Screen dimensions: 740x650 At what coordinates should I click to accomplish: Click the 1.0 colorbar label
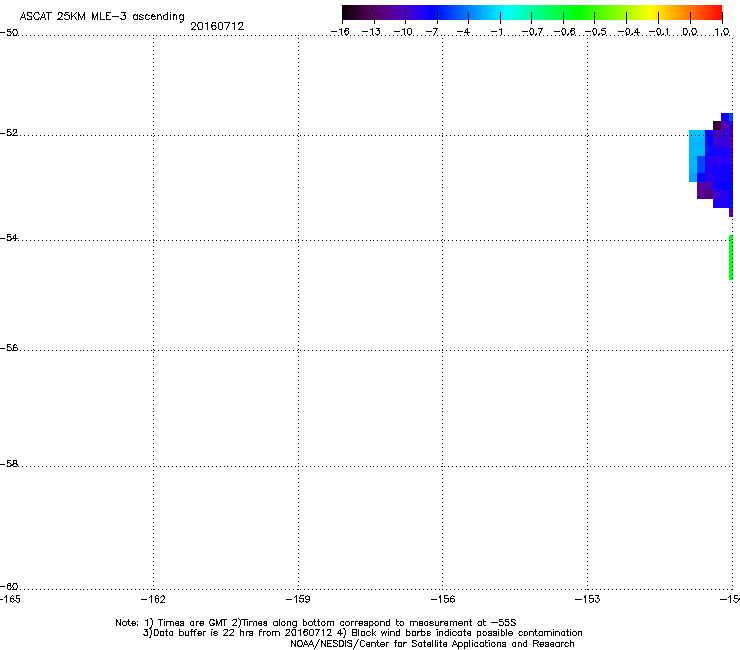(722, 32)
